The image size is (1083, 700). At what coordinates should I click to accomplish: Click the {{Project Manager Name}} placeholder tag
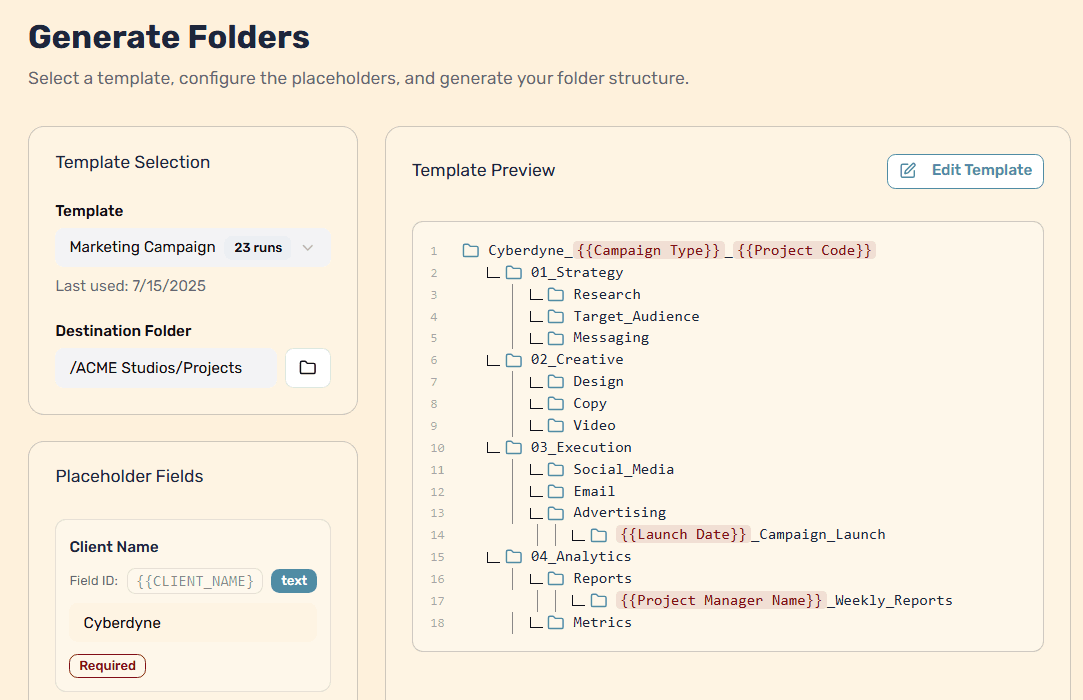coord(721,600)
